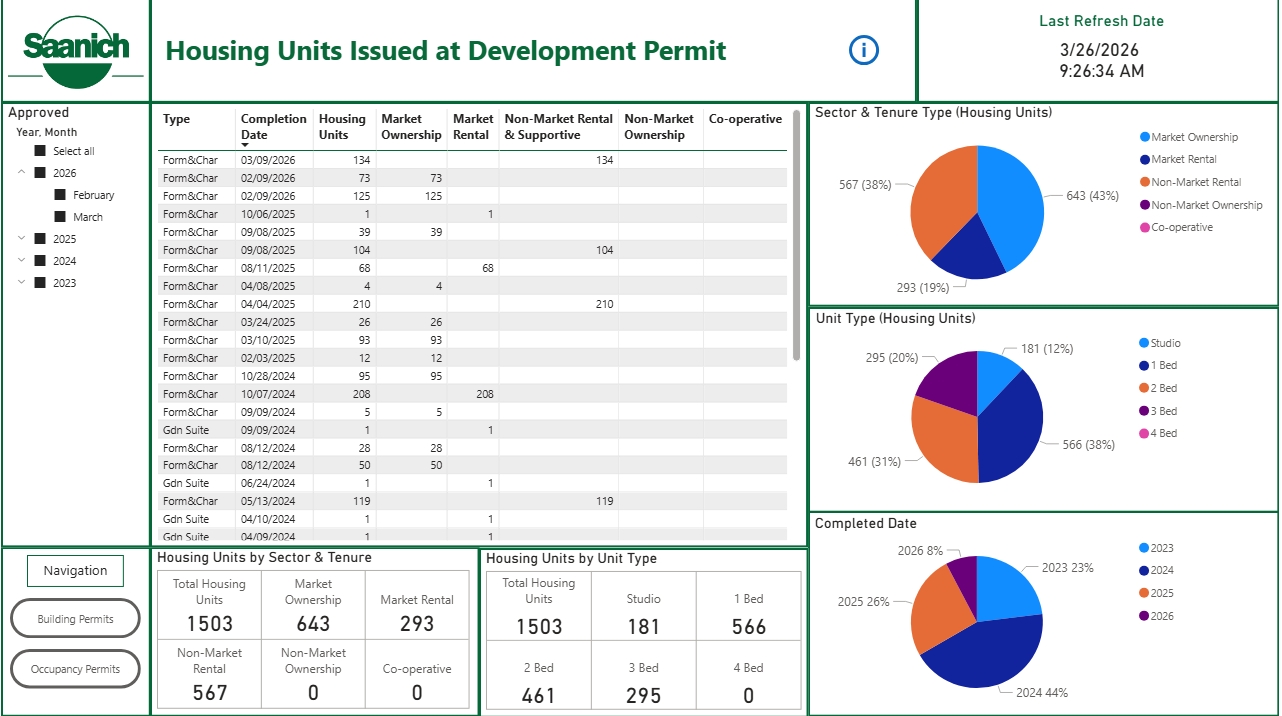Sort table by Housing Units column header
This screenshot has width=1282, height=716.
coord(342,126)
